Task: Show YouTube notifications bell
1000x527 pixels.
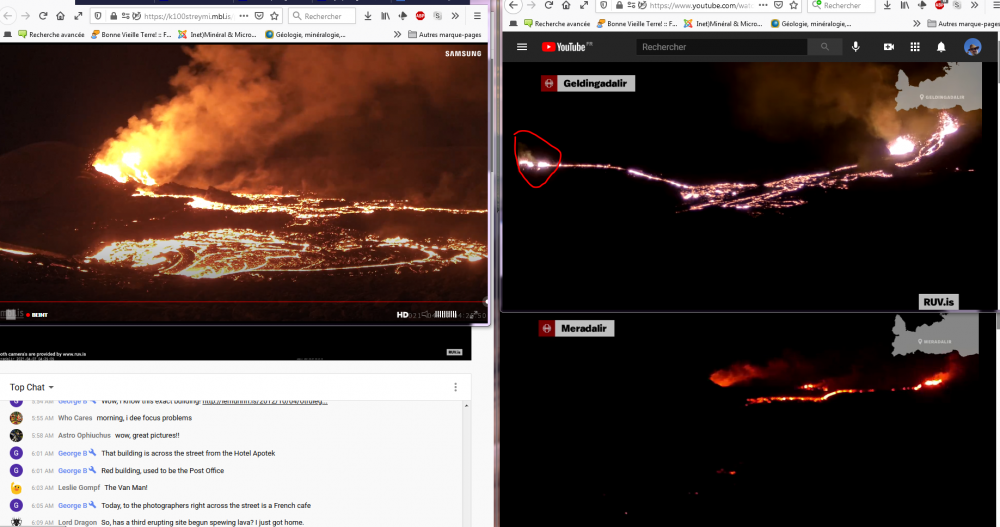Action: click(x=941, y=47)
